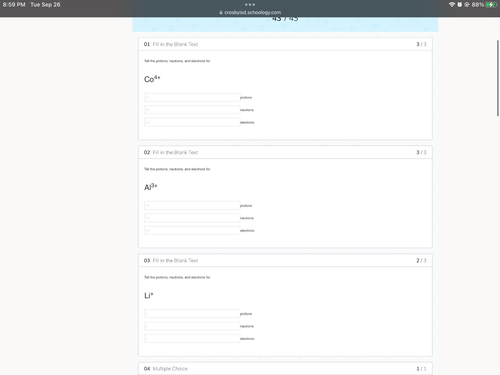Image resolution: width=500 pixels, height=375 pixels.
Task: Tap the Wi-Fi status icon
Action: tap(452, 5)
